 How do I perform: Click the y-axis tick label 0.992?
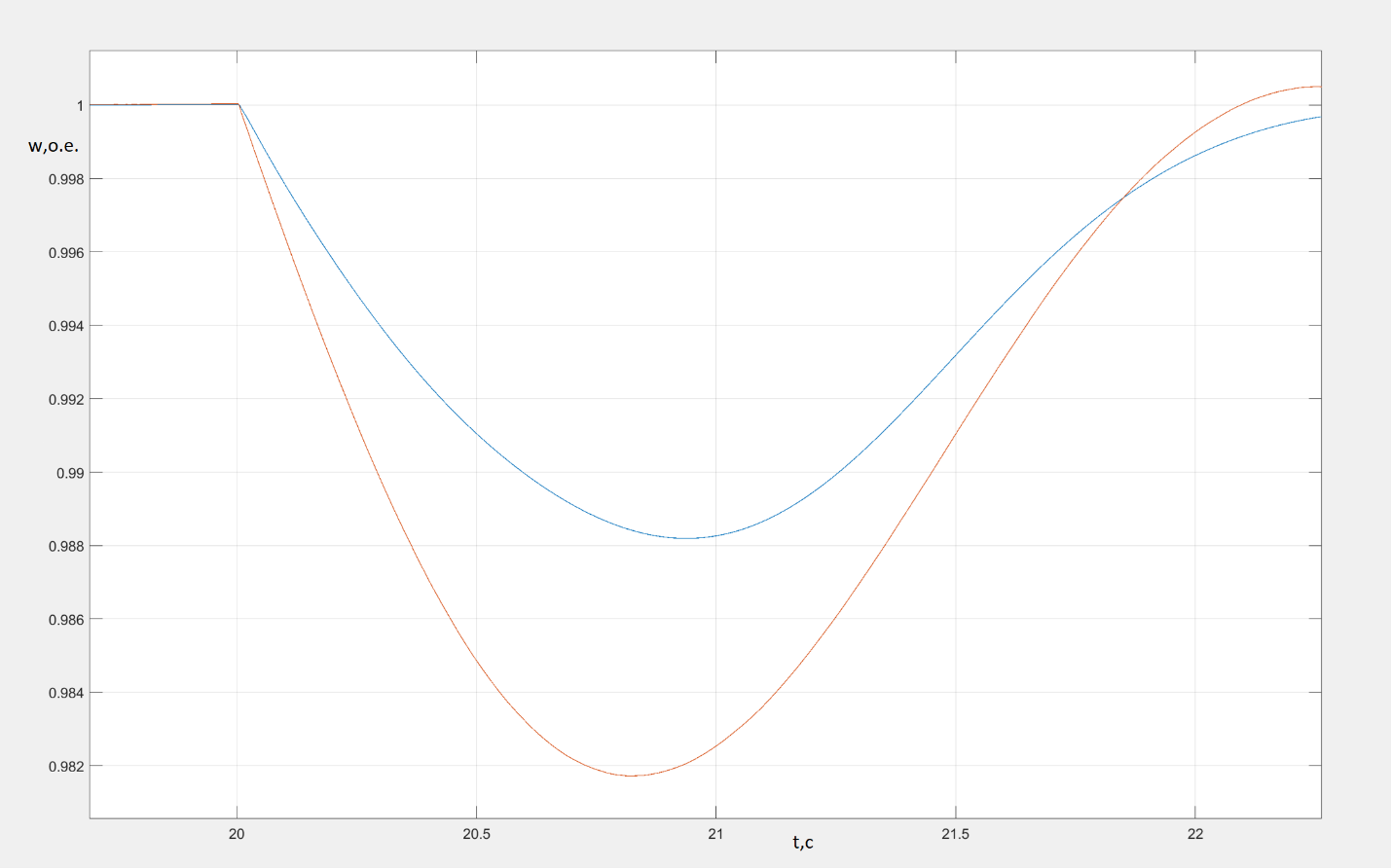coord(65,400)
